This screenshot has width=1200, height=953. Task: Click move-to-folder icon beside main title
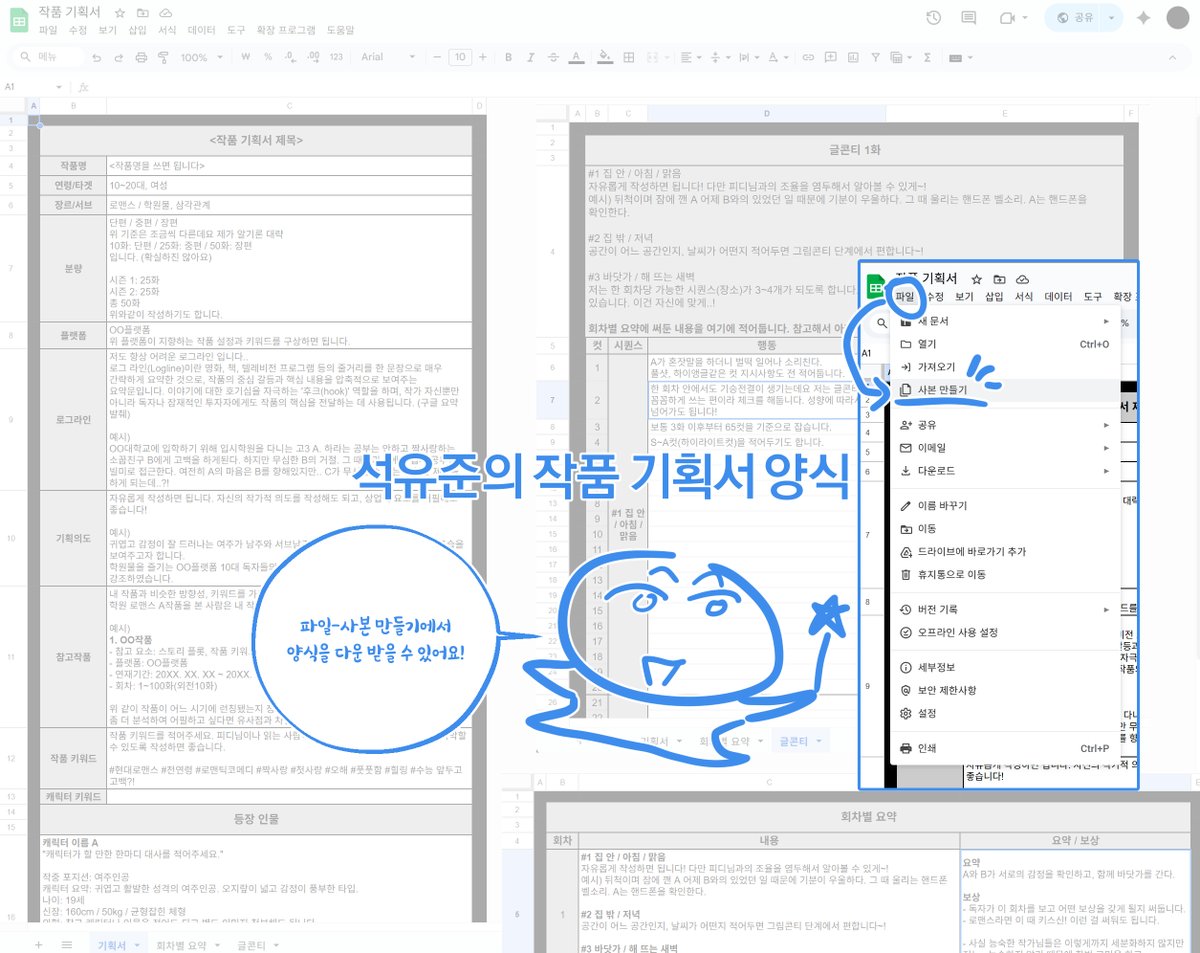(142, 12)
